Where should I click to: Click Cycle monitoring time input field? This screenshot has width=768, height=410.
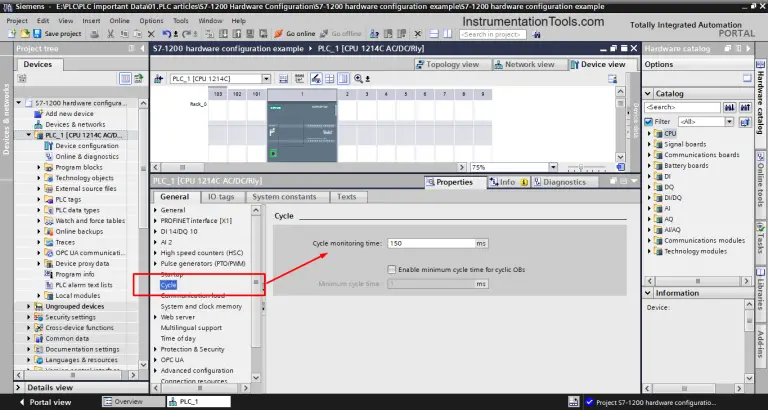431,243
